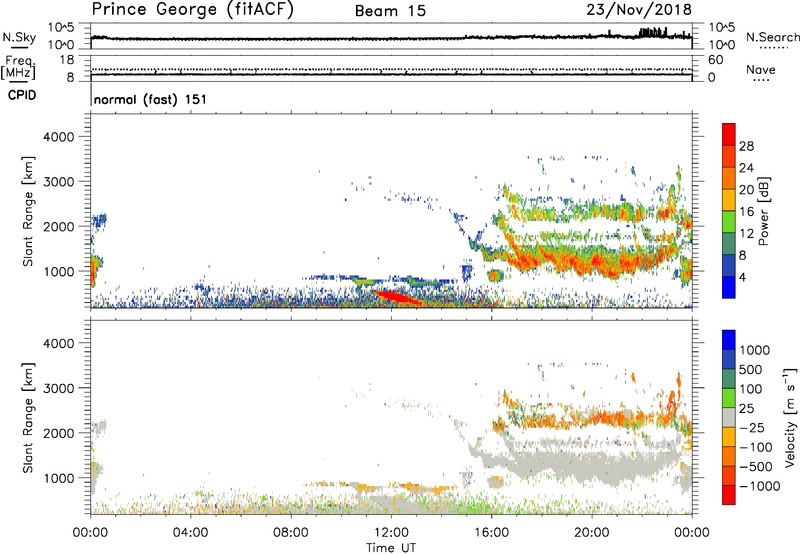The width and height of the screenshot is (800, 554).
Task: Click the "N.Sky" legend label
Action: click(x=19, y=37)
